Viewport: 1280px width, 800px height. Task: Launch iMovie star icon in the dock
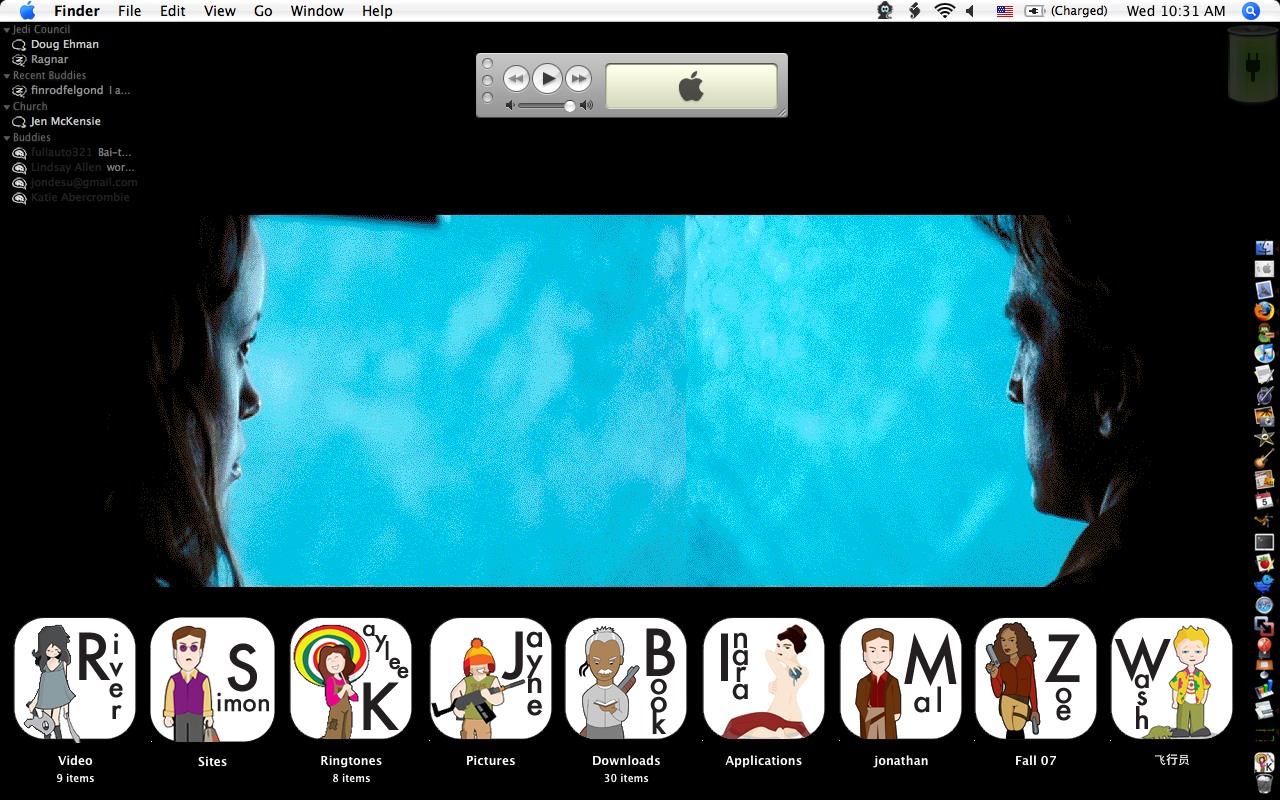pyautogui.click(x=1264, y=437)
